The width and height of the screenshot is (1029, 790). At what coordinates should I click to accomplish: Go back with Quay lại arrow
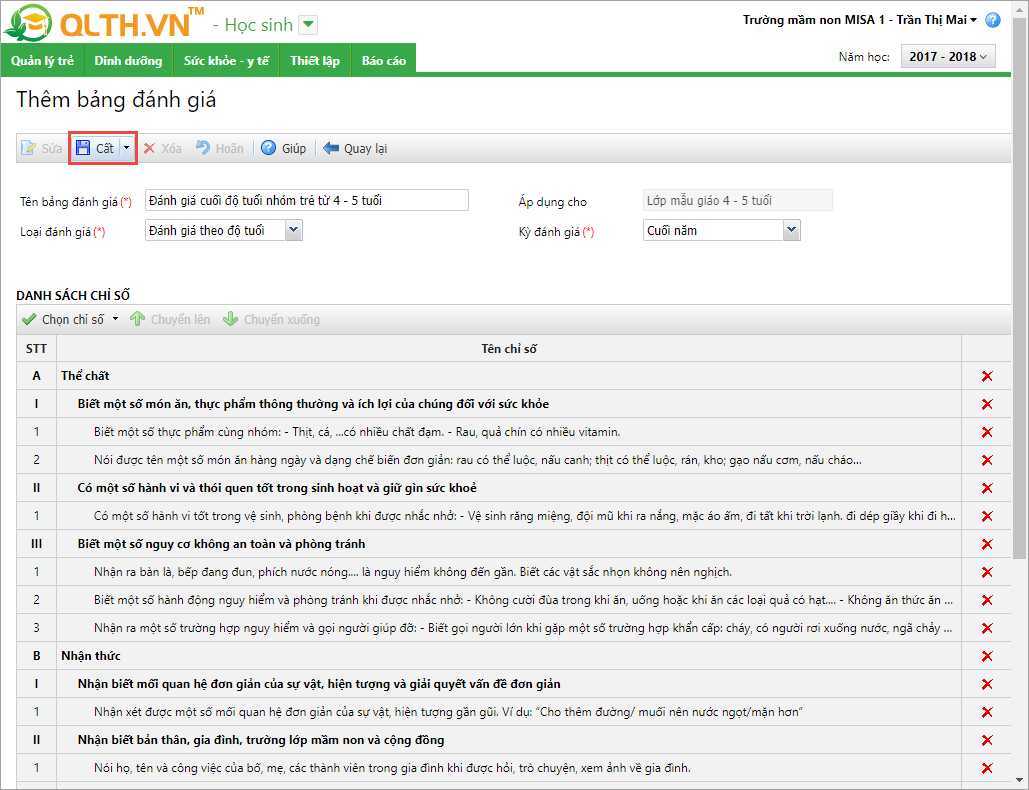pos(355,148)
